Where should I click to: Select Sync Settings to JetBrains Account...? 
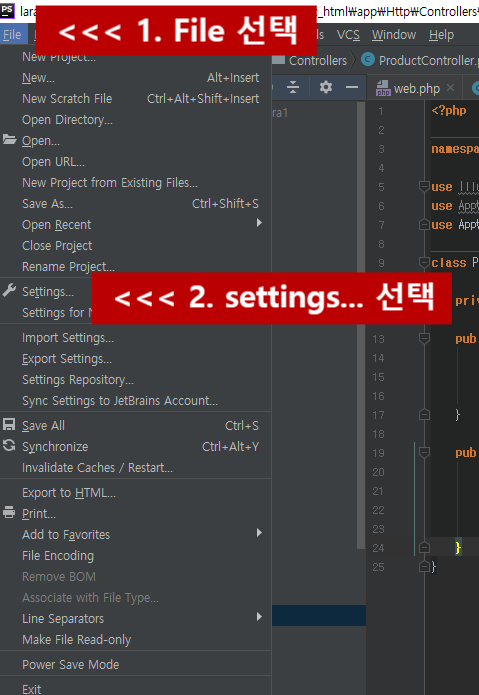click(x=136, y=401)
